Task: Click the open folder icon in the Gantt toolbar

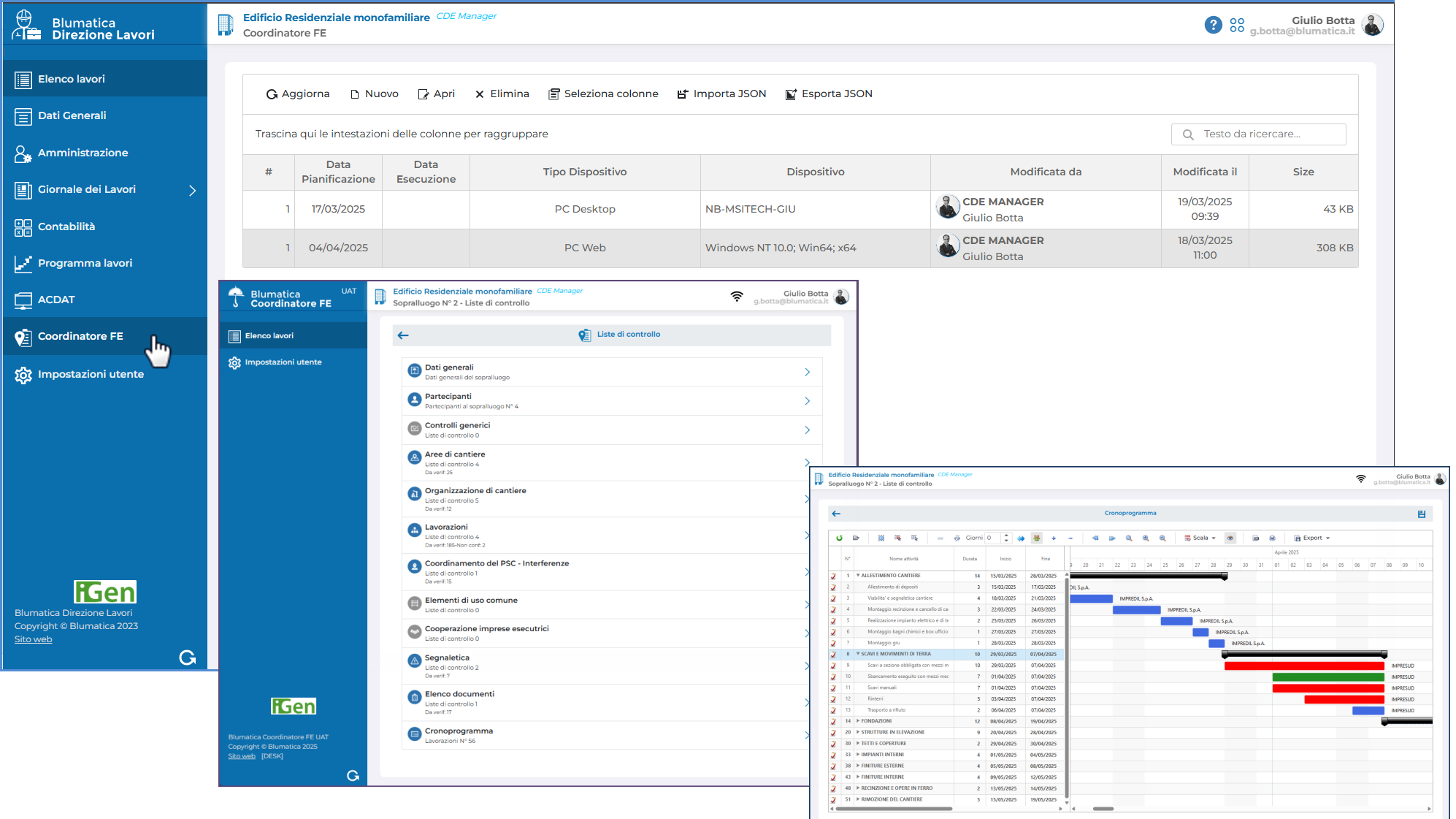Action: click(857, 538)
